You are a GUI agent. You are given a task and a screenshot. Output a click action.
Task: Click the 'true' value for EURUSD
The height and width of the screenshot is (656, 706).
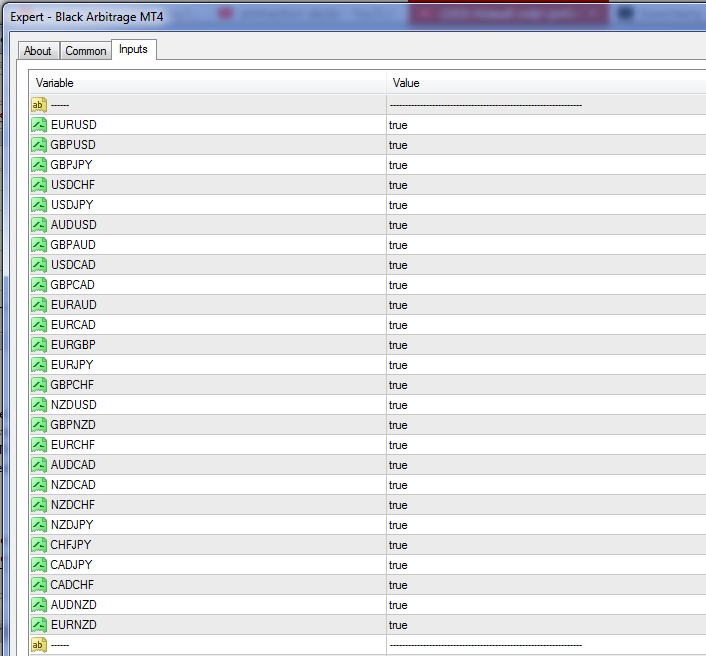(398, 125)
